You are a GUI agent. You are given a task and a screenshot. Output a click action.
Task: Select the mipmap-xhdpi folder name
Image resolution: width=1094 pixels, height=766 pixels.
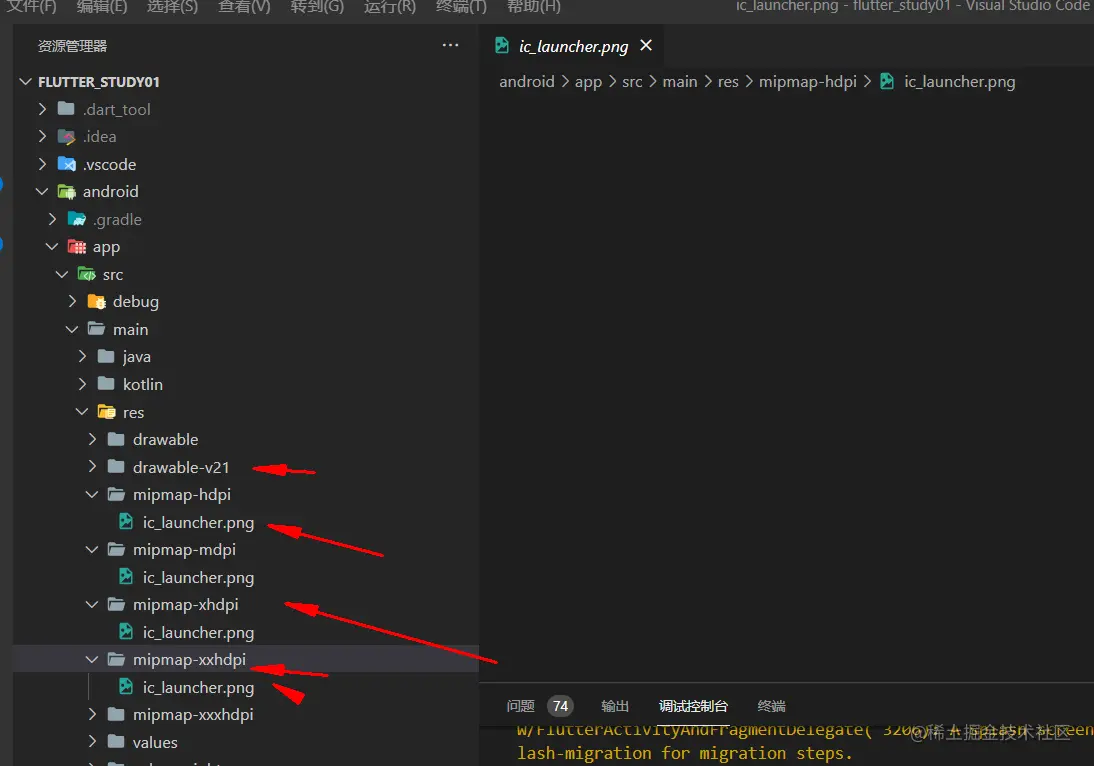(186, 606)
